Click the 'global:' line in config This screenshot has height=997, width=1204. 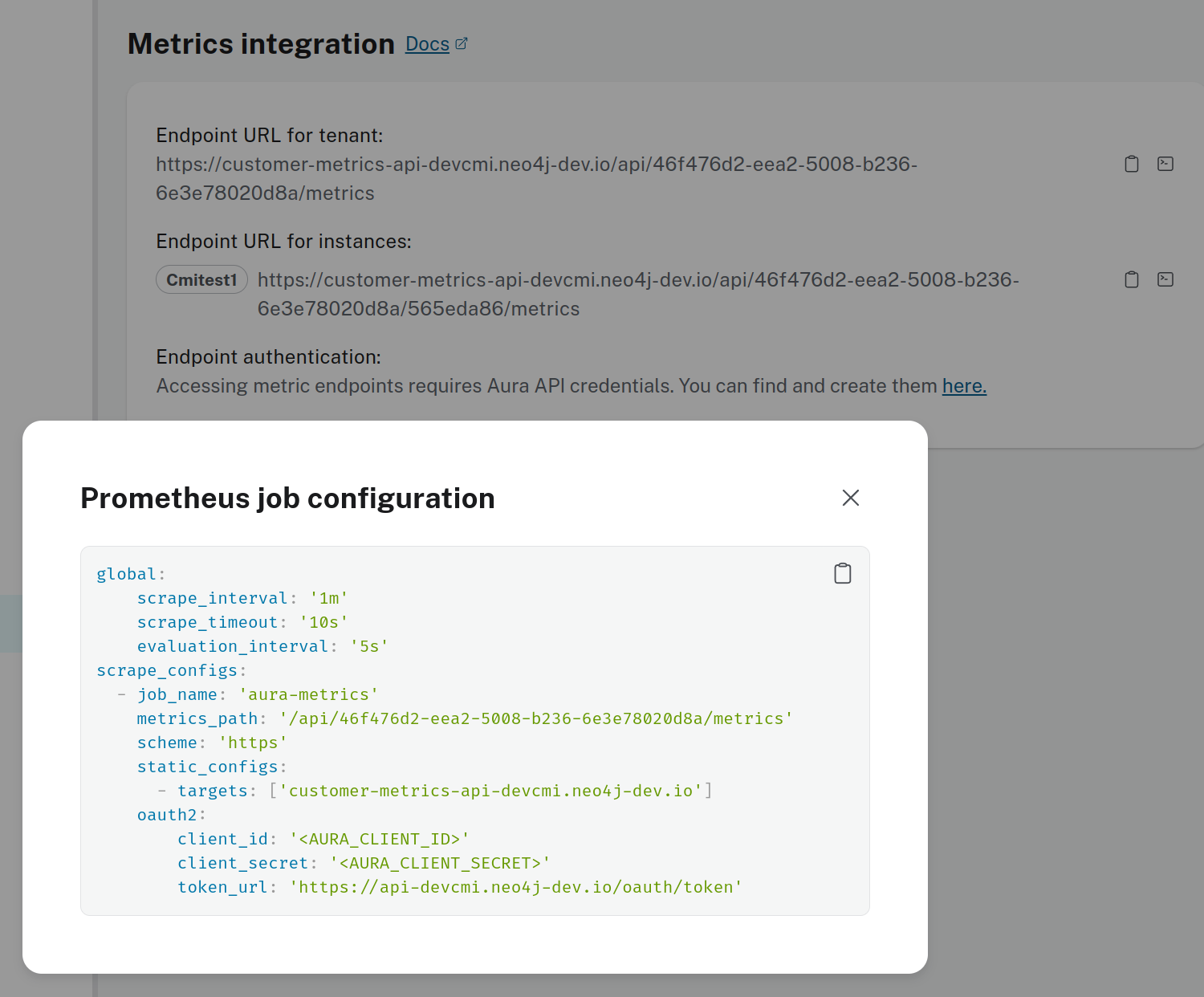pyautogui.click(x=131, y=574)
